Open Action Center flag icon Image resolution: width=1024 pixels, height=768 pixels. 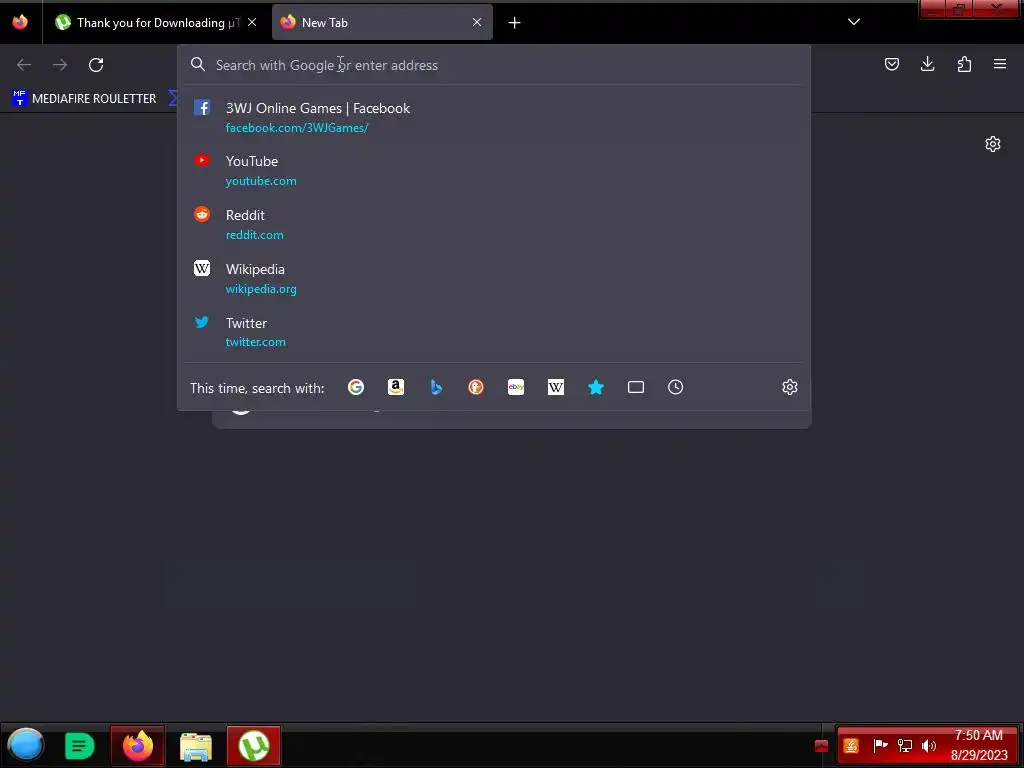880,745
